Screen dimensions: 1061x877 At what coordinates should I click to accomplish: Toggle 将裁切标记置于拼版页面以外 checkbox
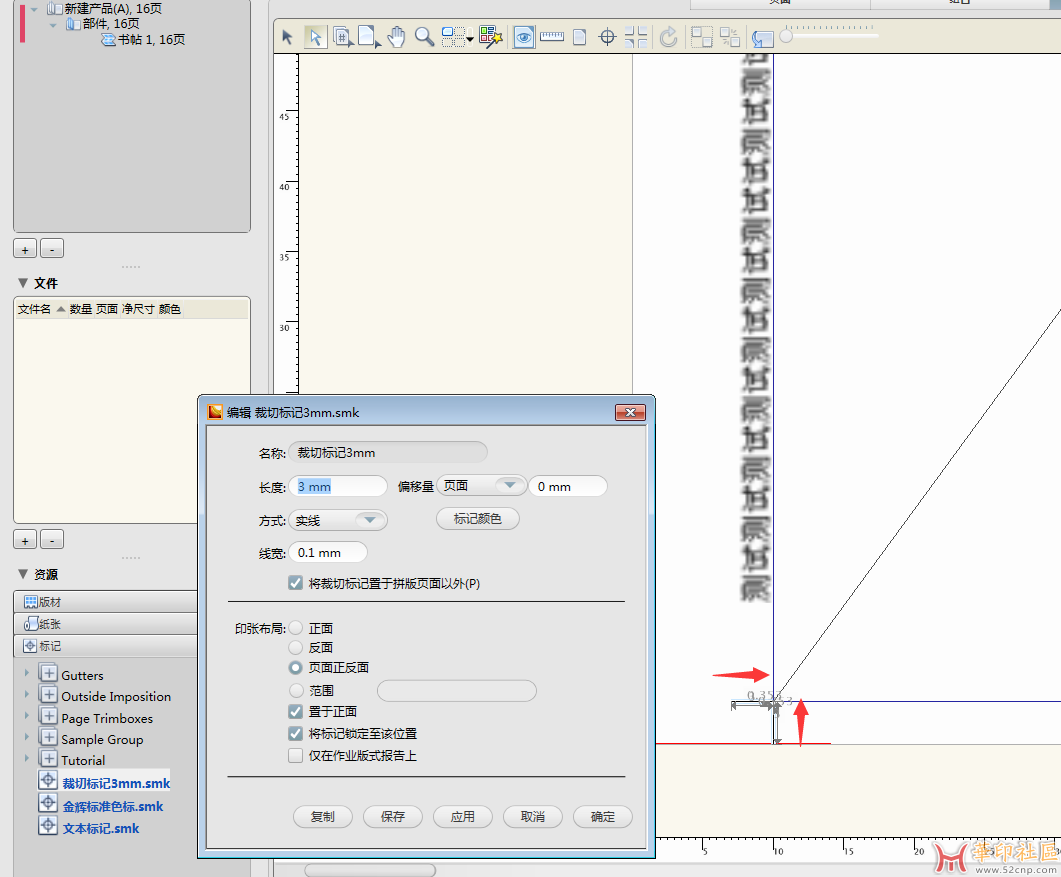[x=296, y=583]
